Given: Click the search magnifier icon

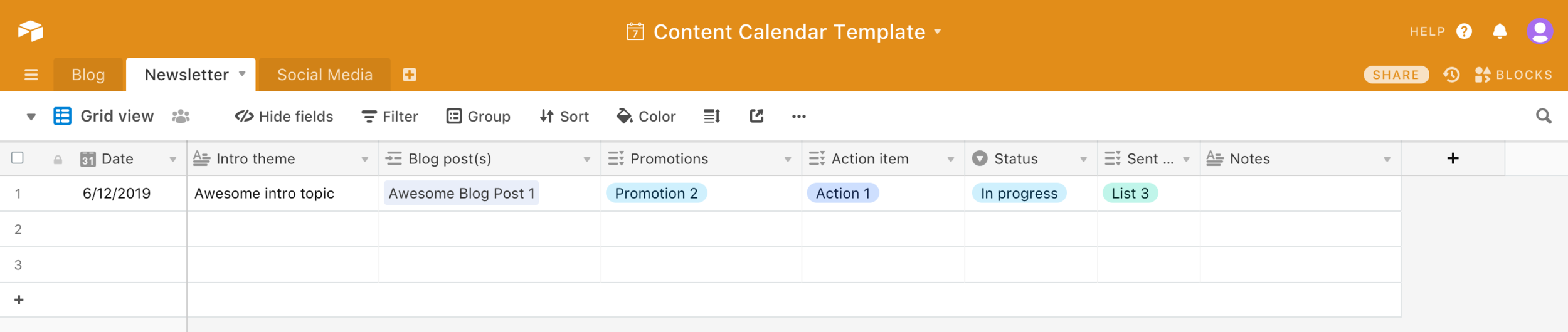Looking at the screenshot, I should (1544, 116).
